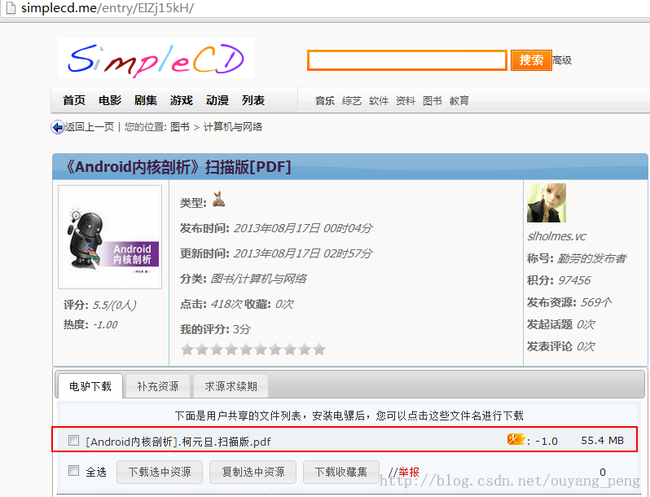Open the slholmes.vc user profile link

[x=556, y=236]
